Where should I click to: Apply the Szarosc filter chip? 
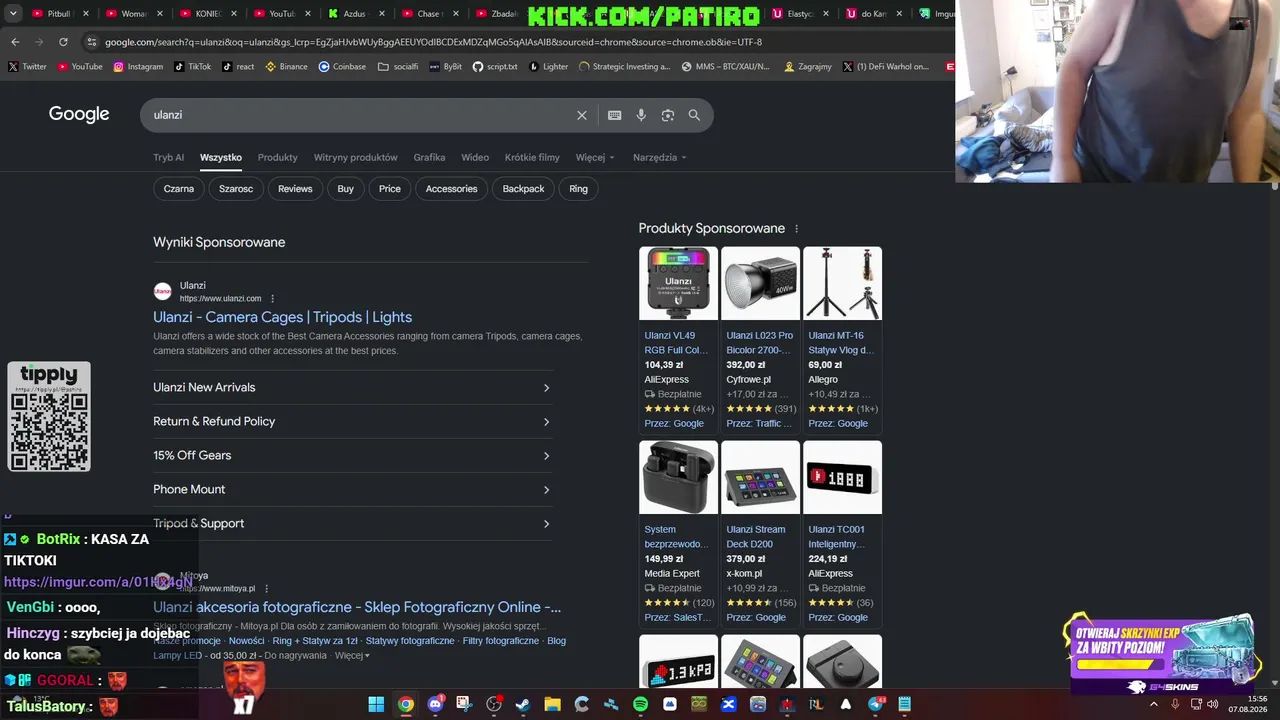[236, 189]
